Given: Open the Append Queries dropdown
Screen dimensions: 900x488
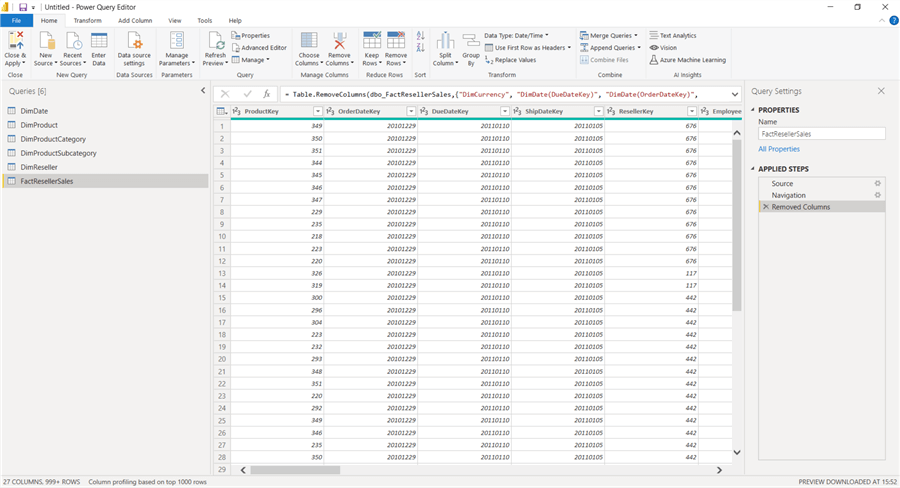Looking at the screenshot, I should pos(610,48).
